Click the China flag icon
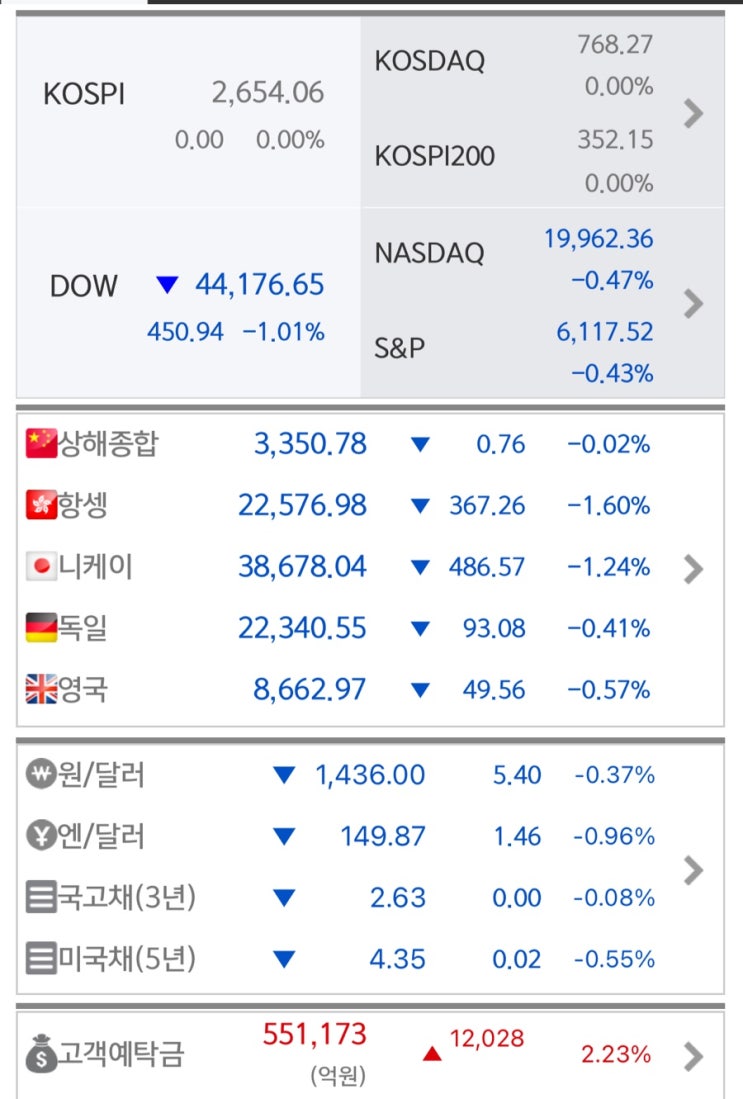The image size is (743, 1099). (x=41, y=443)
